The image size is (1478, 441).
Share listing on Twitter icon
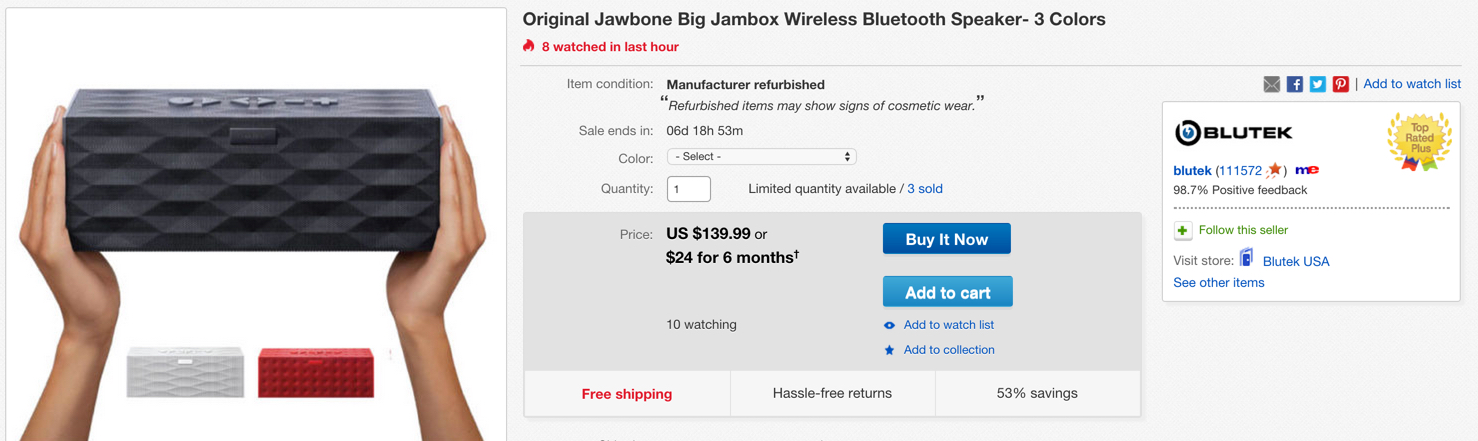(x=1317, y=84)
